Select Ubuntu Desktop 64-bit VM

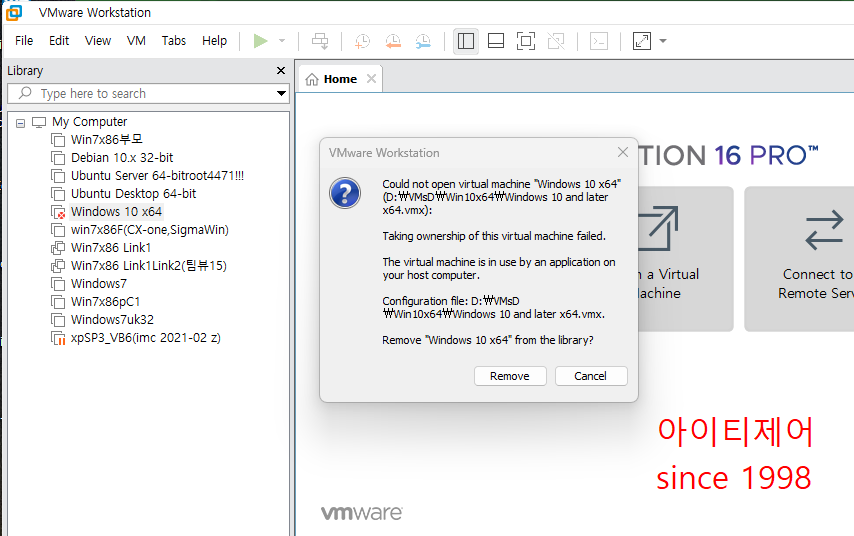tap(133, 193)
